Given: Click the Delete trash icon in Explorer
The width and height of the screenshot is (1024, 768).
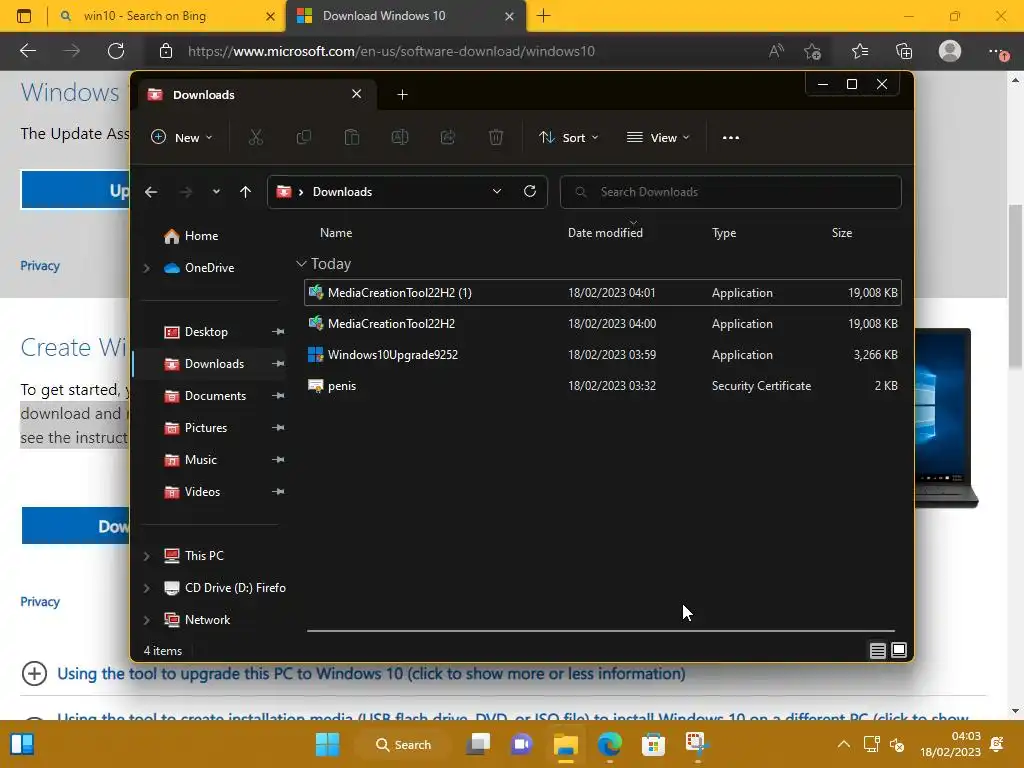Looking at the screenshot, I should tap(496, 137).
